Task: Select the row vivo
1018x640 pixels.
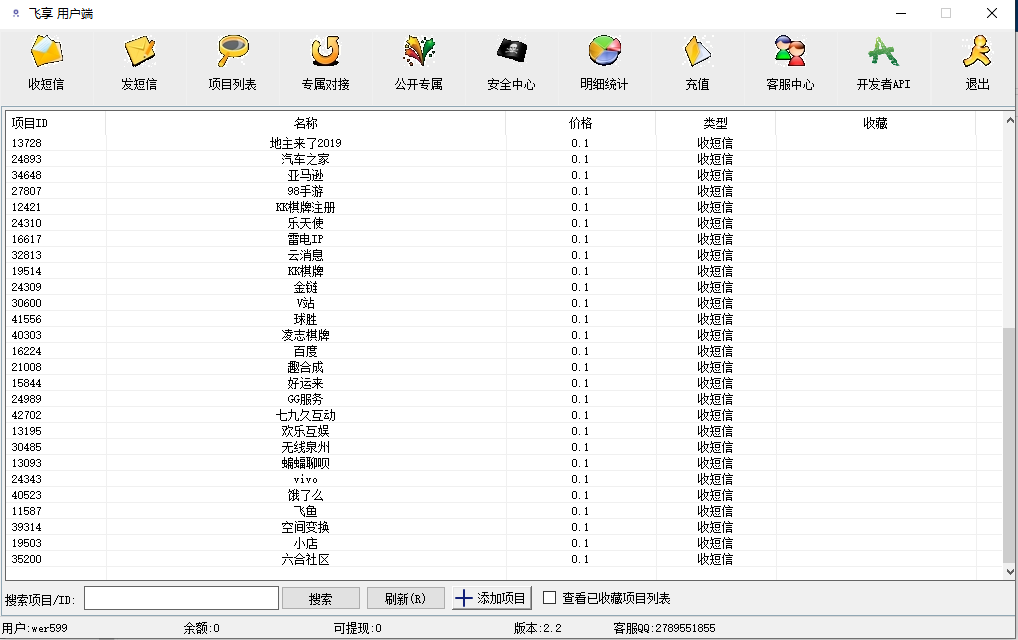Action: pyautogui.click(x=503, y=479)
